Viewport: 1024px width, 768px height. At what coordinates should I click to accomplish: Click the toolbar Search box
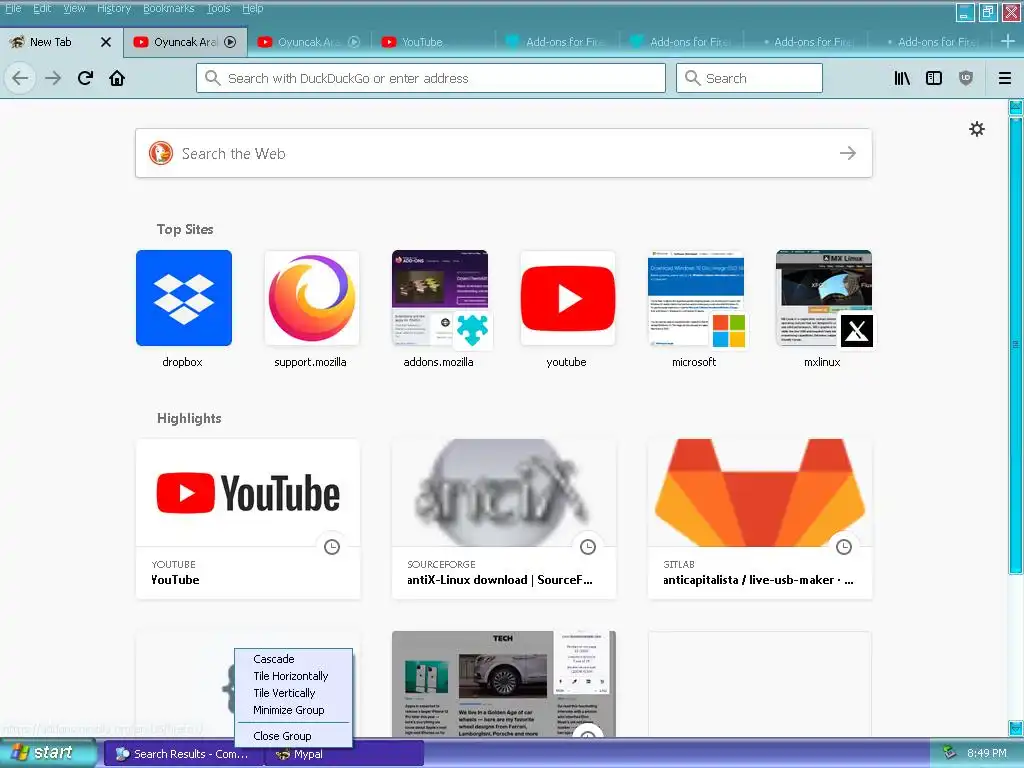point(749,78)
